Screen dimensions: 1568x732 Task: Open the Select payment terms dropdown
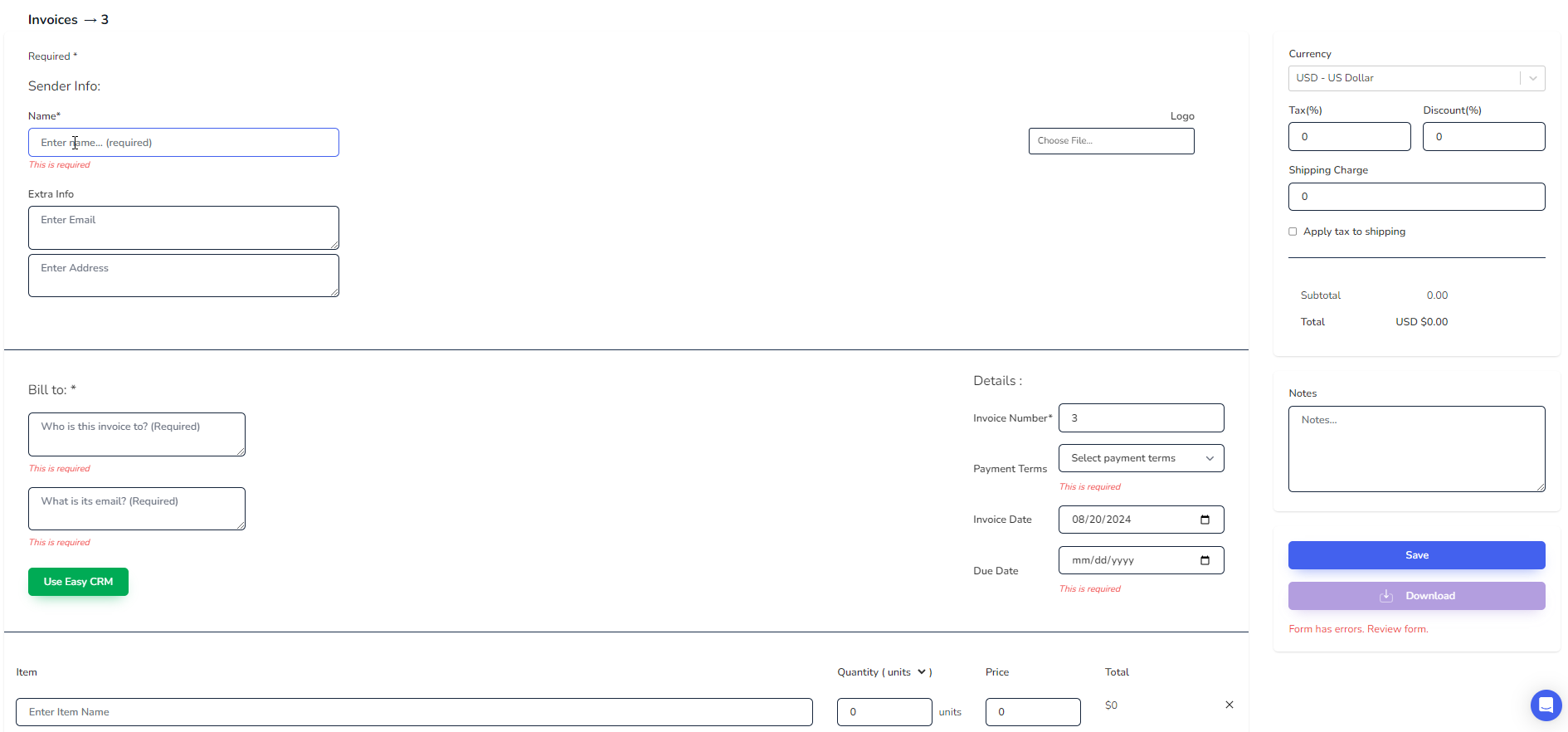coord(1140,458)
